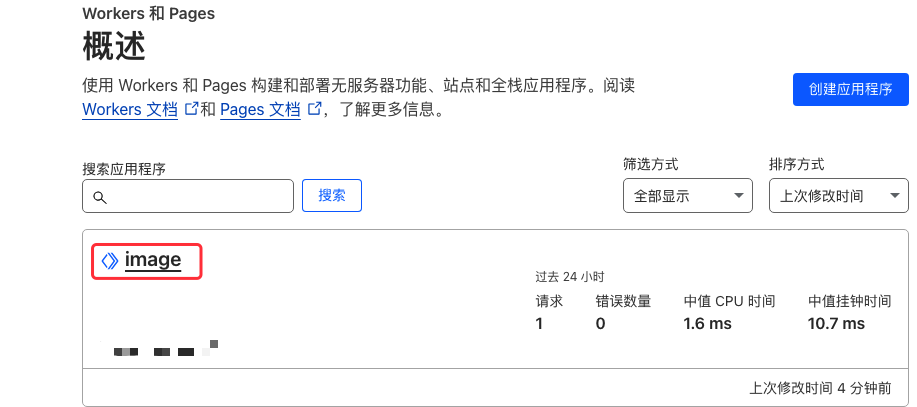Click the 上次修改时间 4 分钟前 footer text
This screenshot has height=407, width=917.
[x=820, y=388]
